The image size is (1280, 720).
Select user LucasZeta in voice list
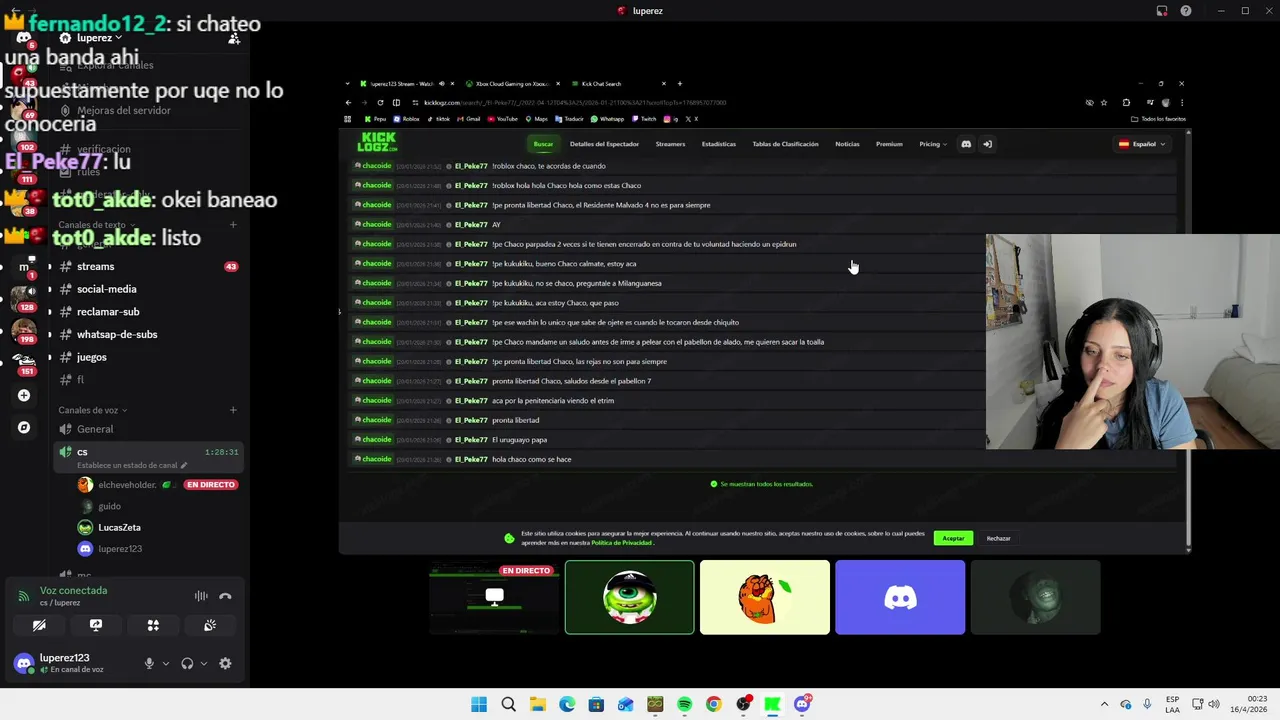[x=119, y=527]
